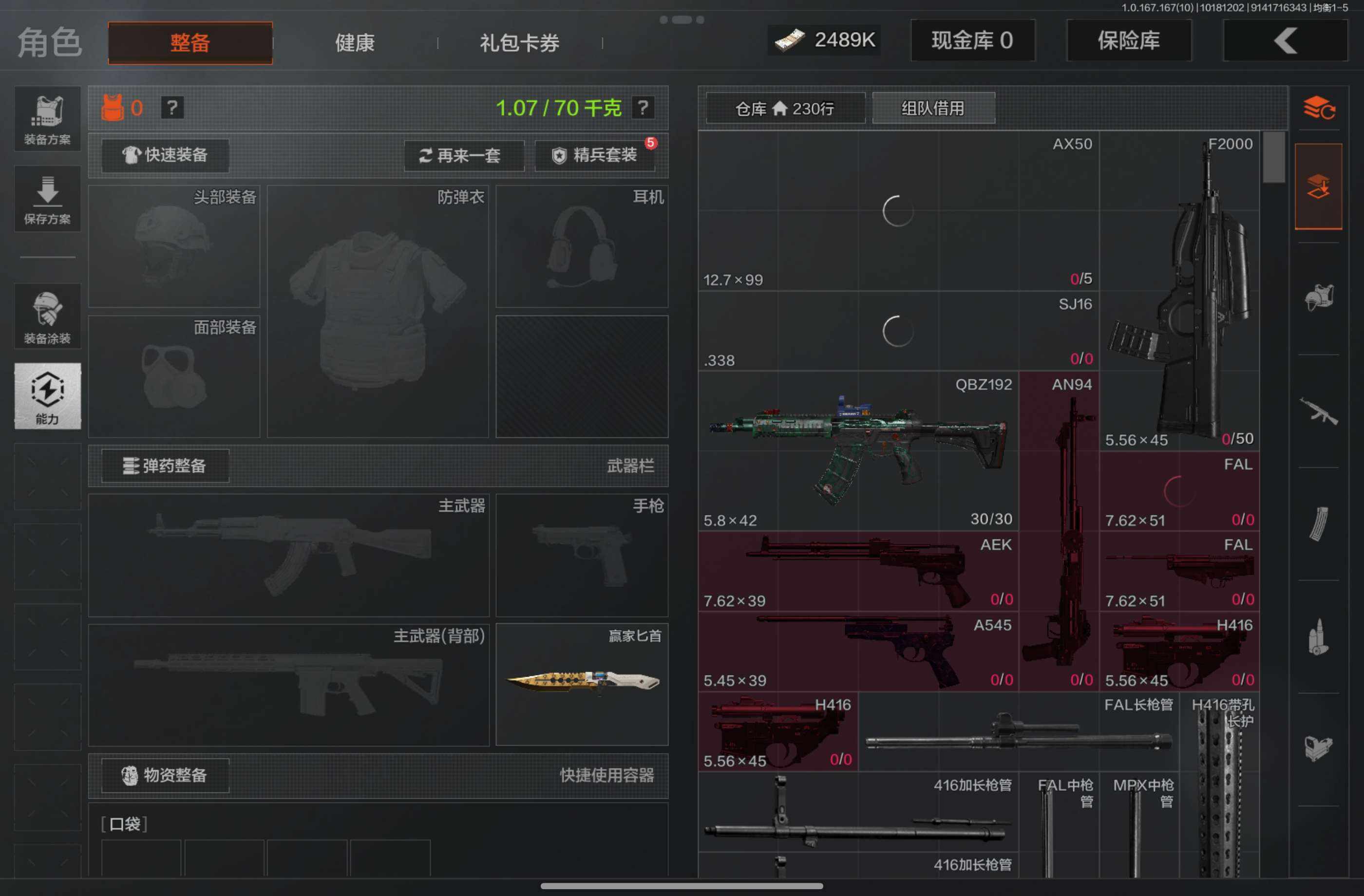
Task: Click the 再来一套 button
Action: coord(464,155)
